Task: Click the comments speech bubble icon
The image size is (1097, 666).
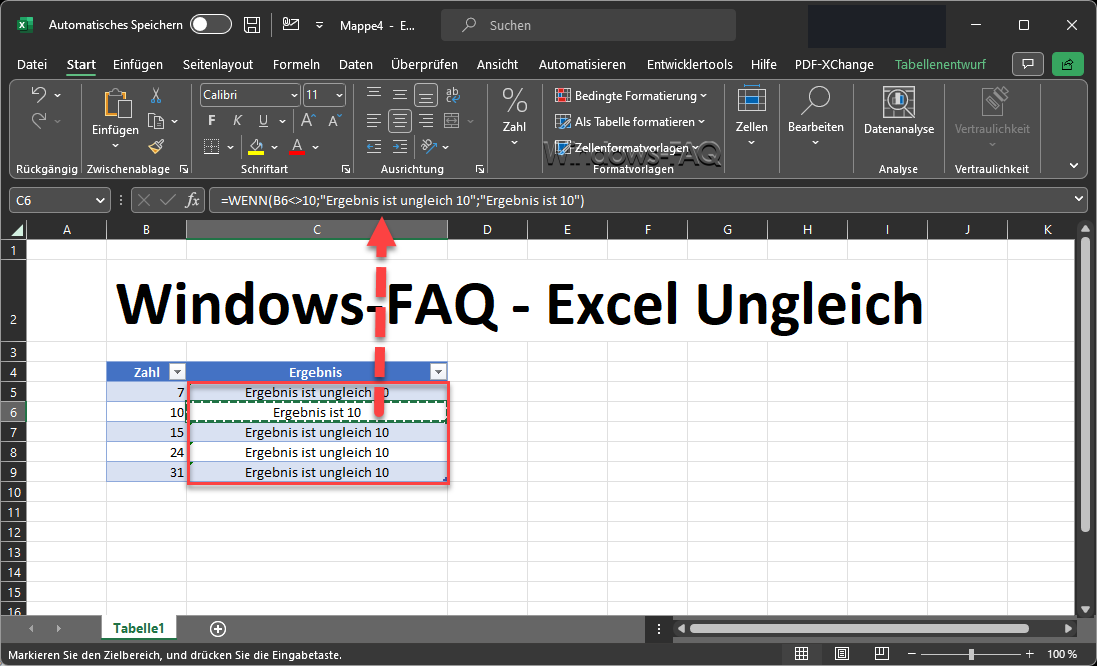Action: tap(1028, 64)
